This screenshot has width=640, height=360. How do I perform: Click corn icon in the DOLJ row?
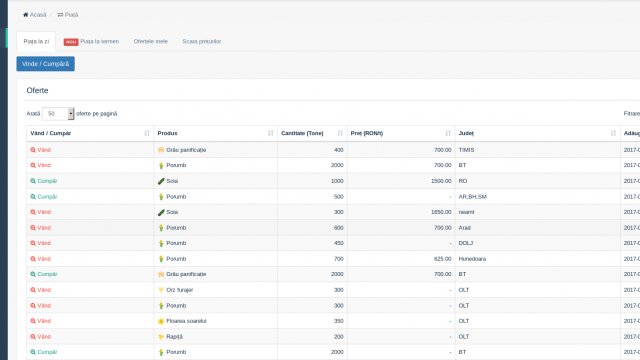[x=161, y=243]
